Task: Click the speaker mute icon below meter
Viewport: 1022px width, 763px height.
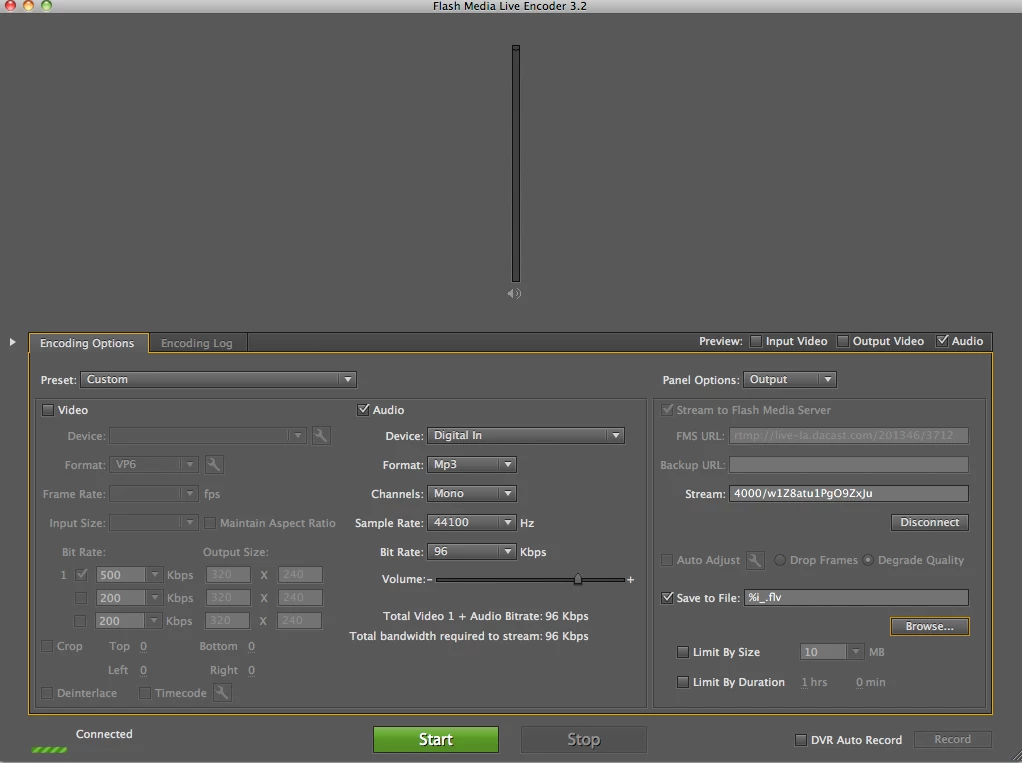Action: [514, 293]
